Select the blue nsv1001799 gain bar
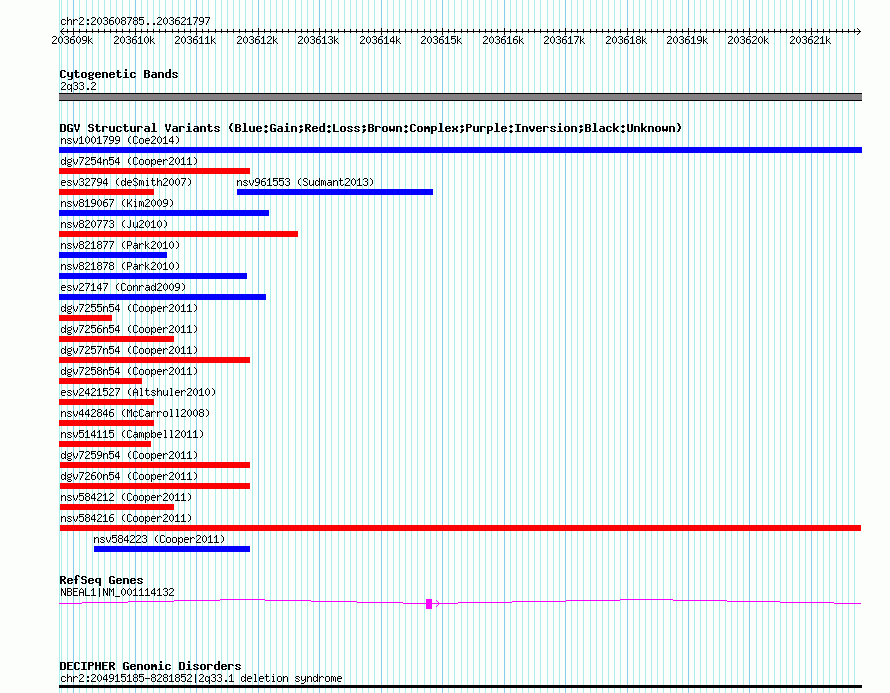Screen dimensions: 890x693 pyautogui.click(x=460, y=150)
